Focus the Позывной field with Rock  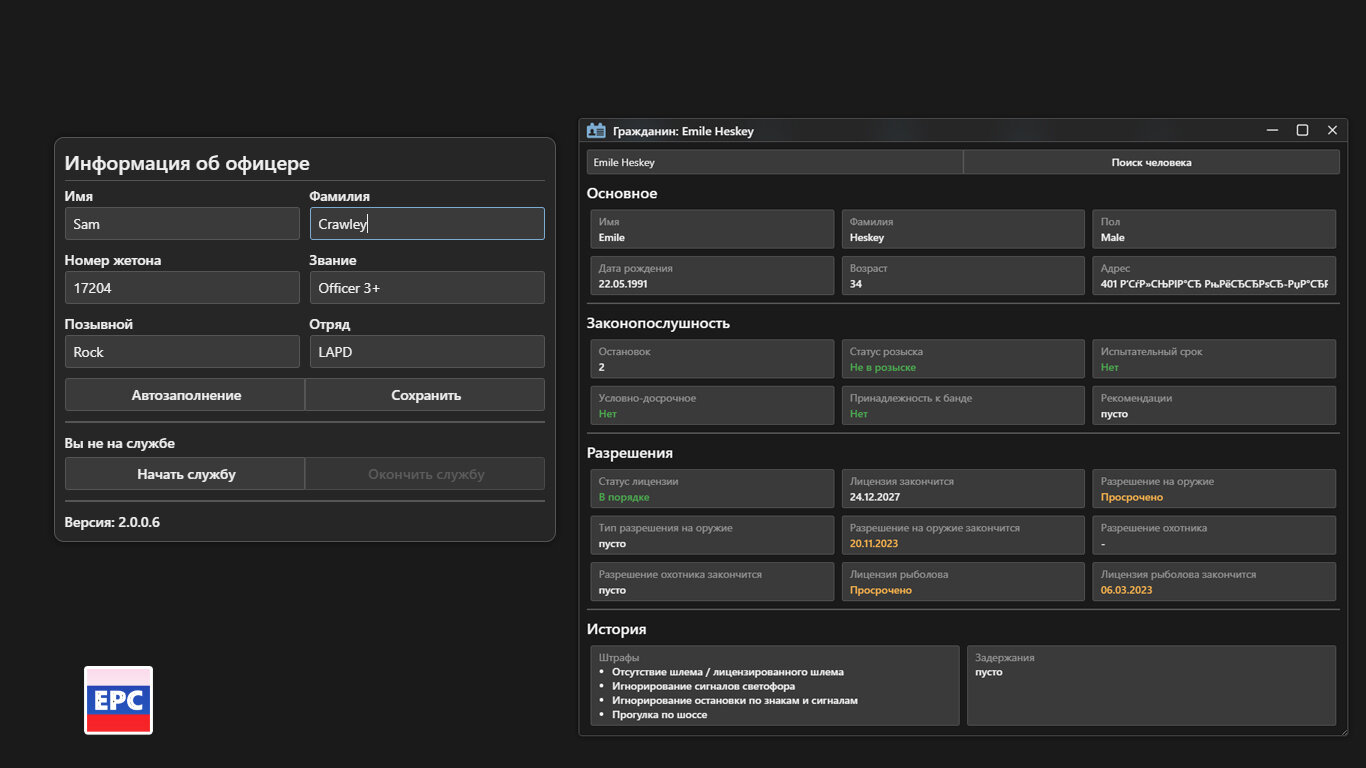(182, 352)
